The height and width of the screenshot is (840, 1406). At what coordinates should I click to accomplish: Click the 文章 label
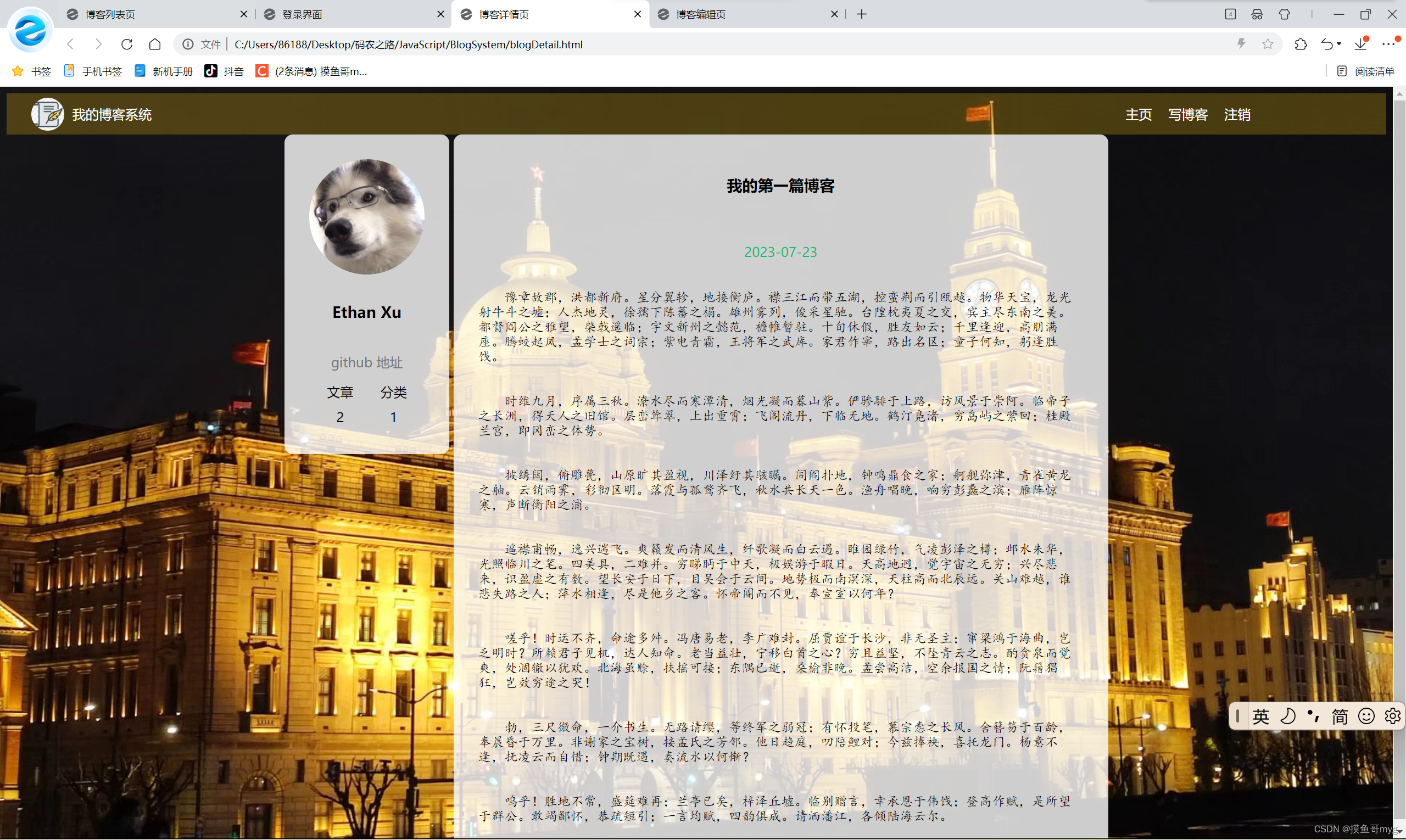pyautogui.click(x=340, y=392)
